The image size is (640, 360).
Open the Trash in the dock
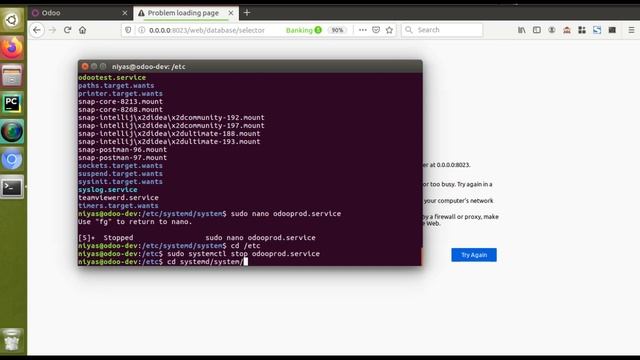pos(12,340)
